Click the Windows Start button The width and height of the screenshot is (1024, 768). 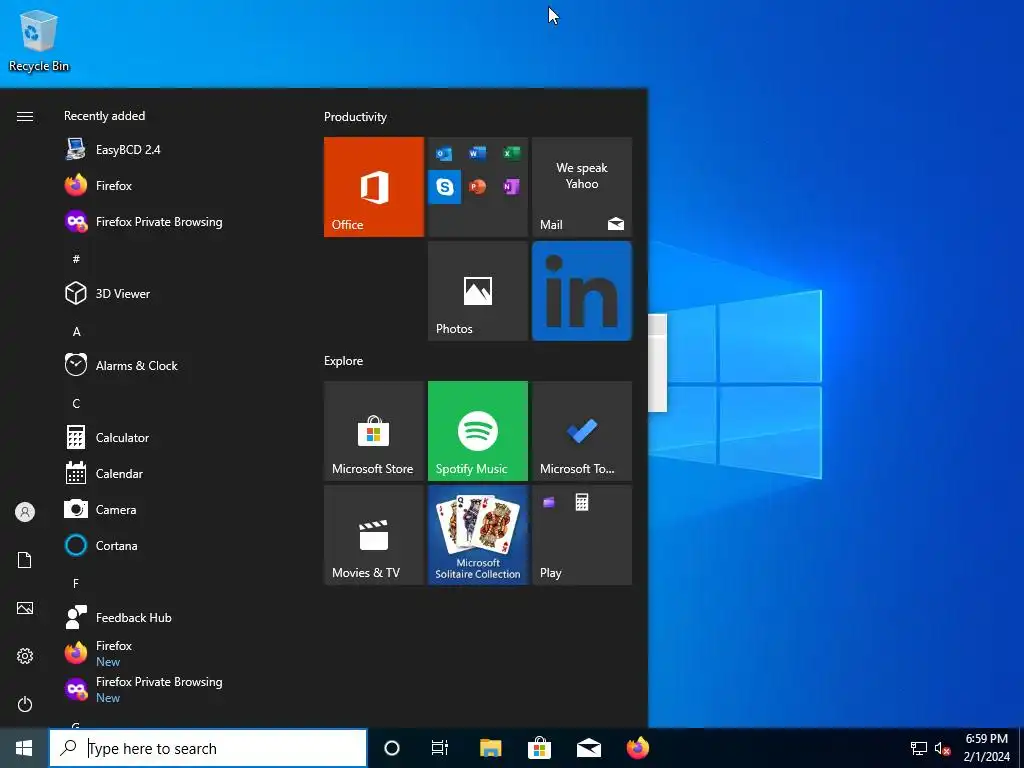click(x=24, y=748)
